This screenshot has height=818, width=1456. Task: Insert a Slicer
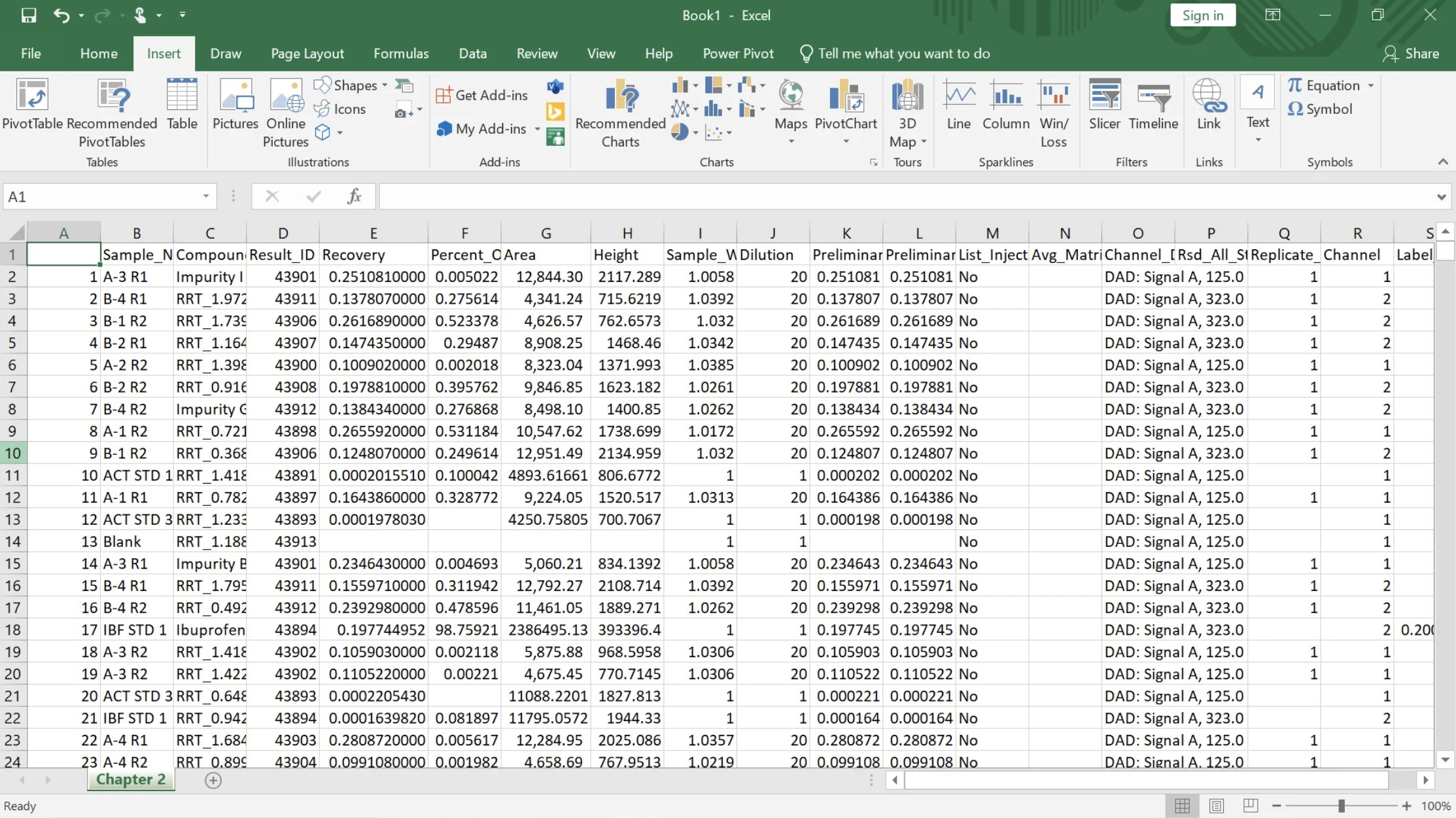[x=1104, y=108]
